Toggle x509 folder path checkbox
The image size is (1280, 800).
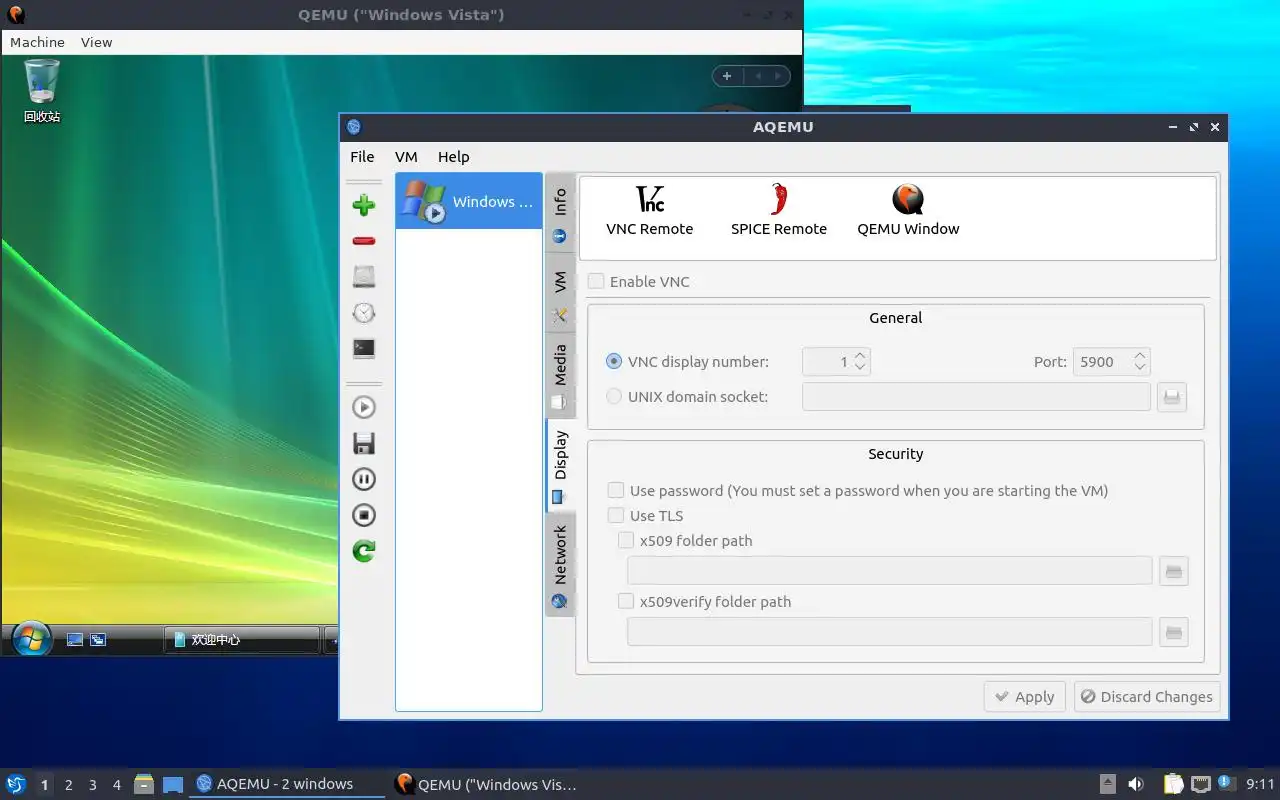[x=626, y=540]
